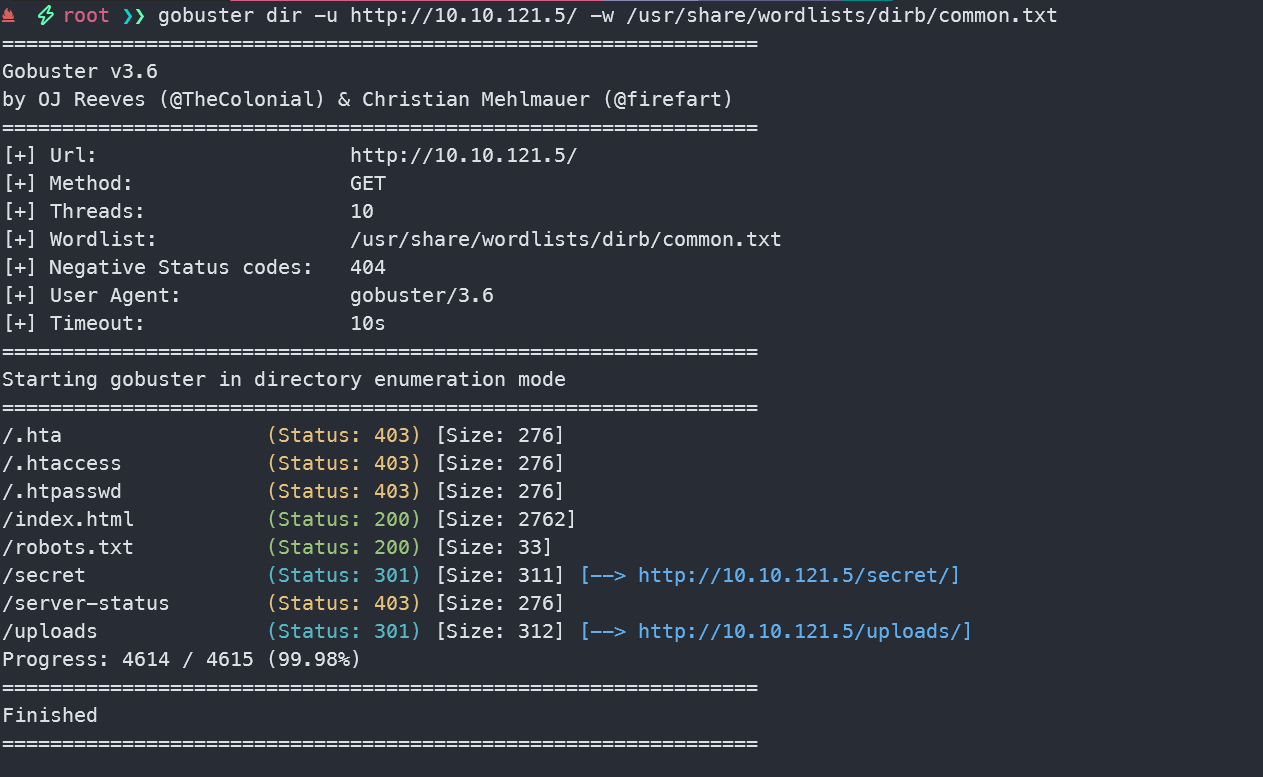Click the target URL in the gobuster command

click(x=463, y=16)
